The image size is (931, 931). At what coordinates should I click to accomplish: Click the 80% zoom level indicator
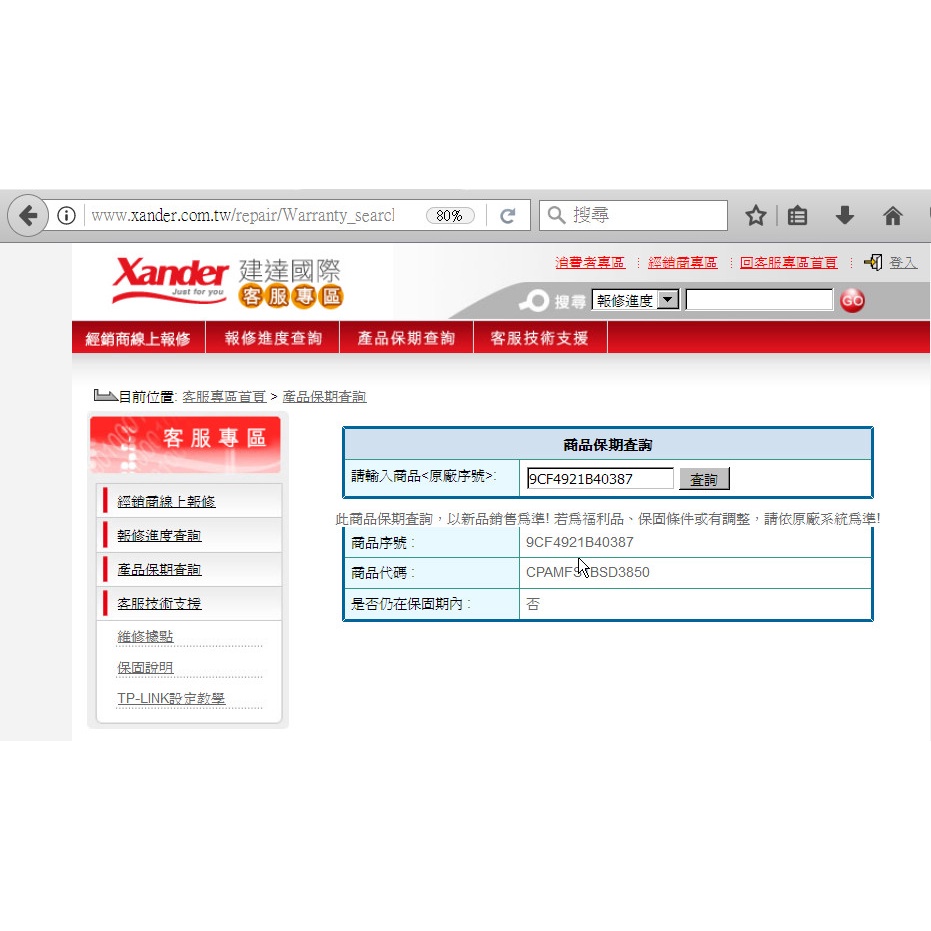pyautogui.click(x=449, y=216)
